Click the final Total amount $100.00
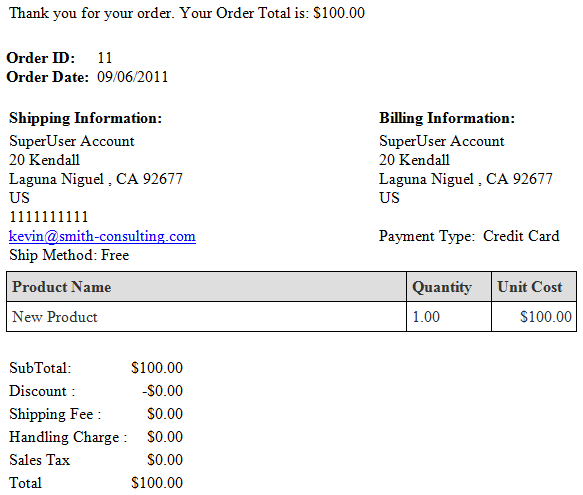Image resolution: width=583 pixels, height=495 pixels. [157, 483]
